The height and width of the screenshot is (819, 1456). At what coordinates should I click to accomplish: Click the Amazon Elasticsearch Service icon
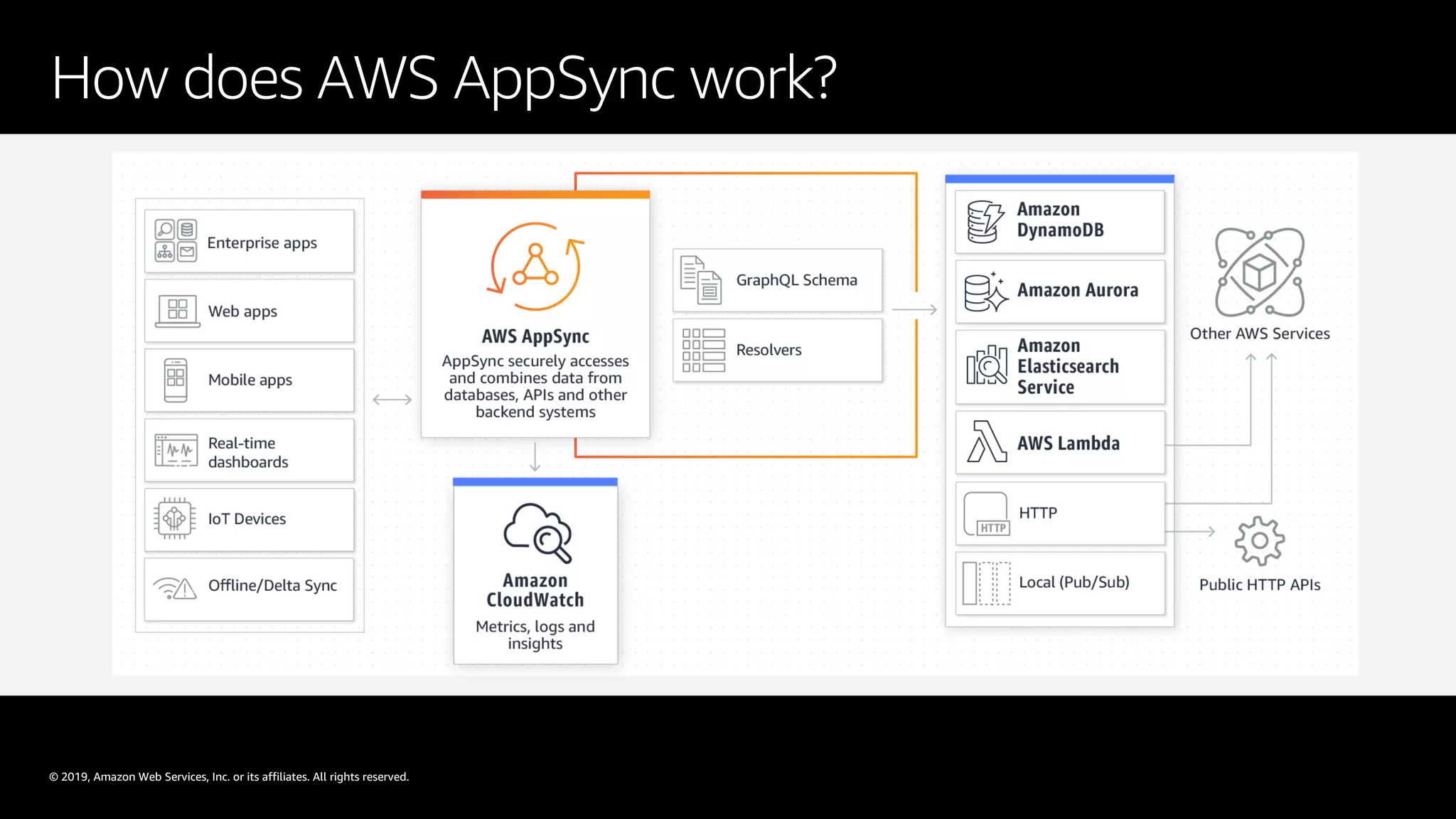pos(987,365)
